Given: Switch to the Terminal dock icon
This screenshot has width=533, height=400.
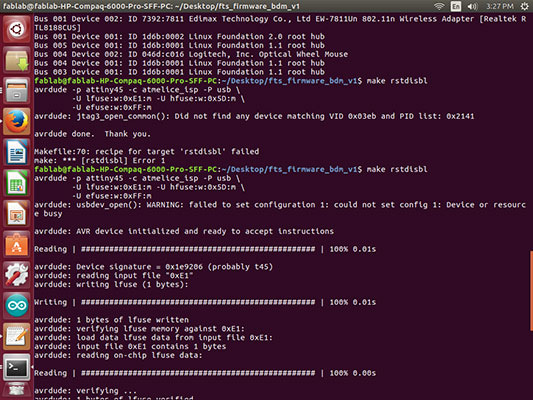Looking at the screenshot, I should (17, 367).
